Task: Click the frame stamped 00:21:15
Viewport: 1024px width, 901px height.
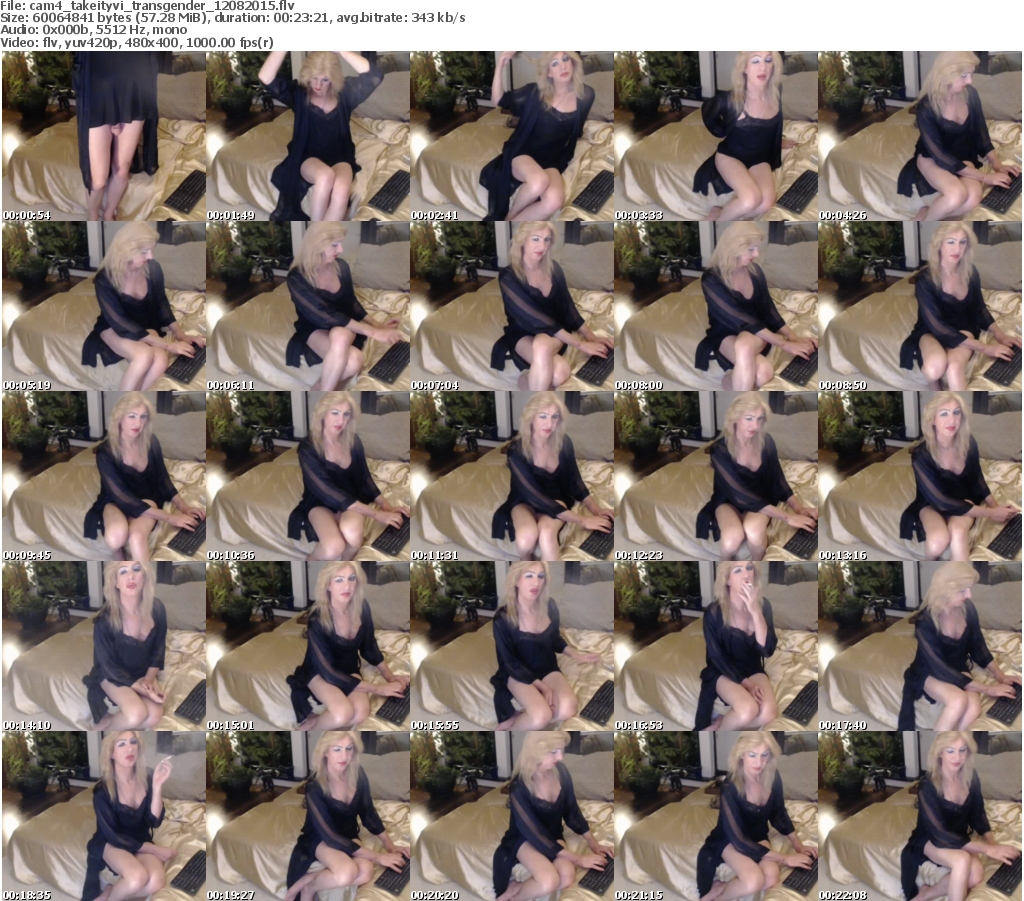Action: tap(716, 816)
